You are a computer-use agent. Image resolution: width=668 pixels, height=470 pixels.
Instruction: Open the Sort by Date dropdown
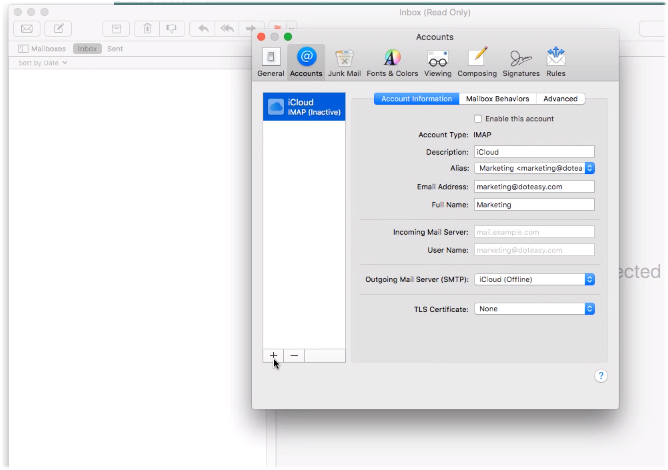[x=43, y=63]
